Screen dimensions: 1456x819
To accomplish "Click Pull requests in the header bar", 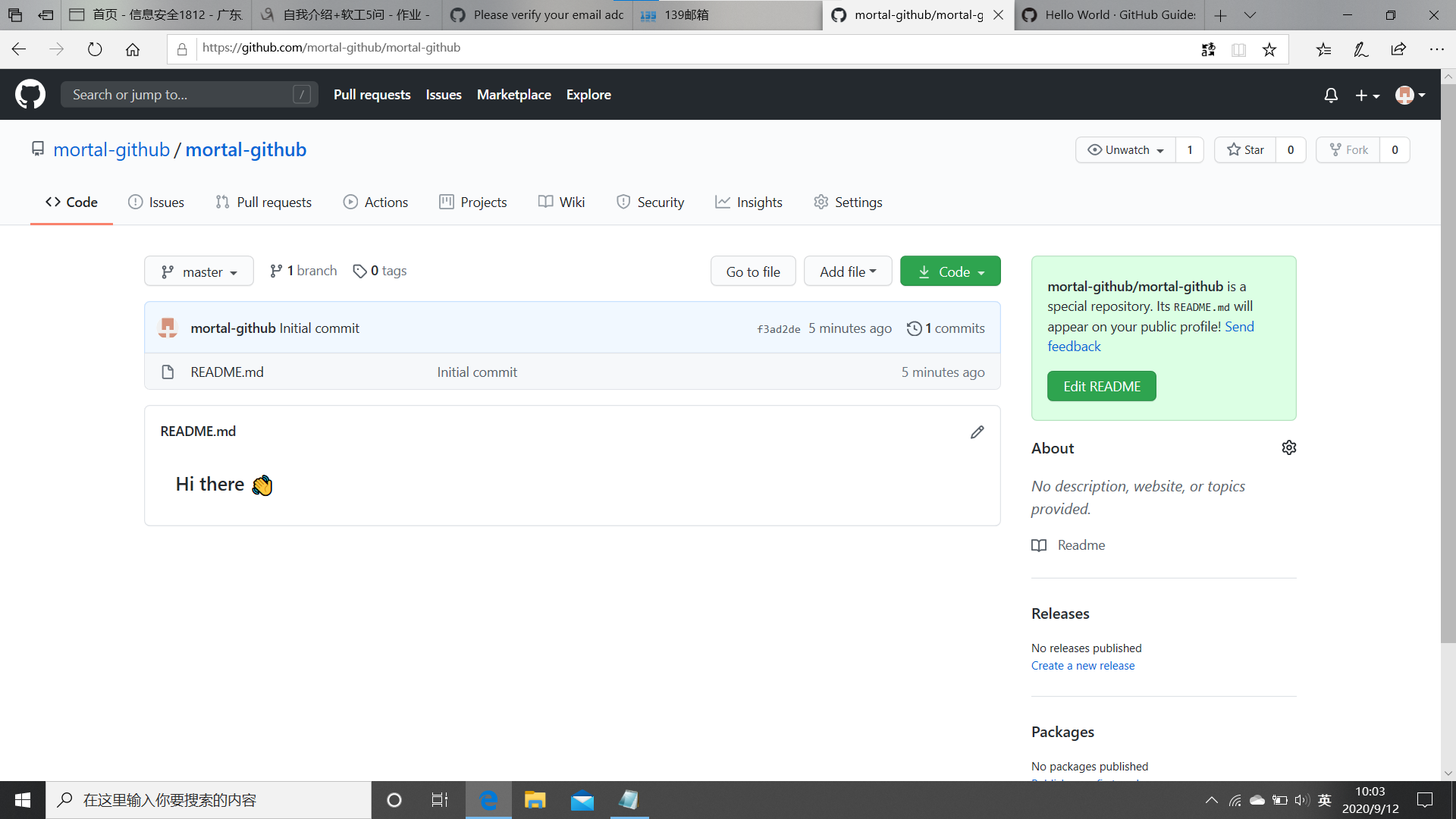I will coord(372,95).
